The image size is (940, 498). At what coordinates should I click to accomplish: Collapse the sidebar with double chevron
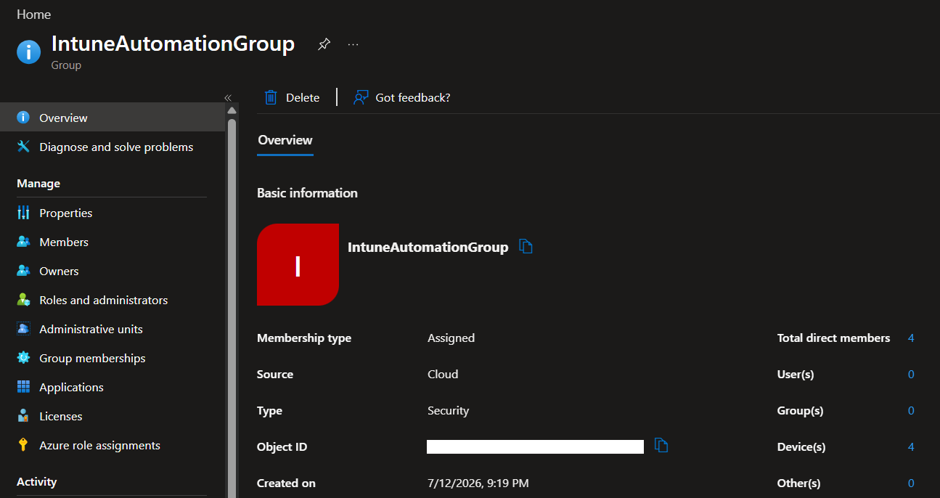point(228,98)
